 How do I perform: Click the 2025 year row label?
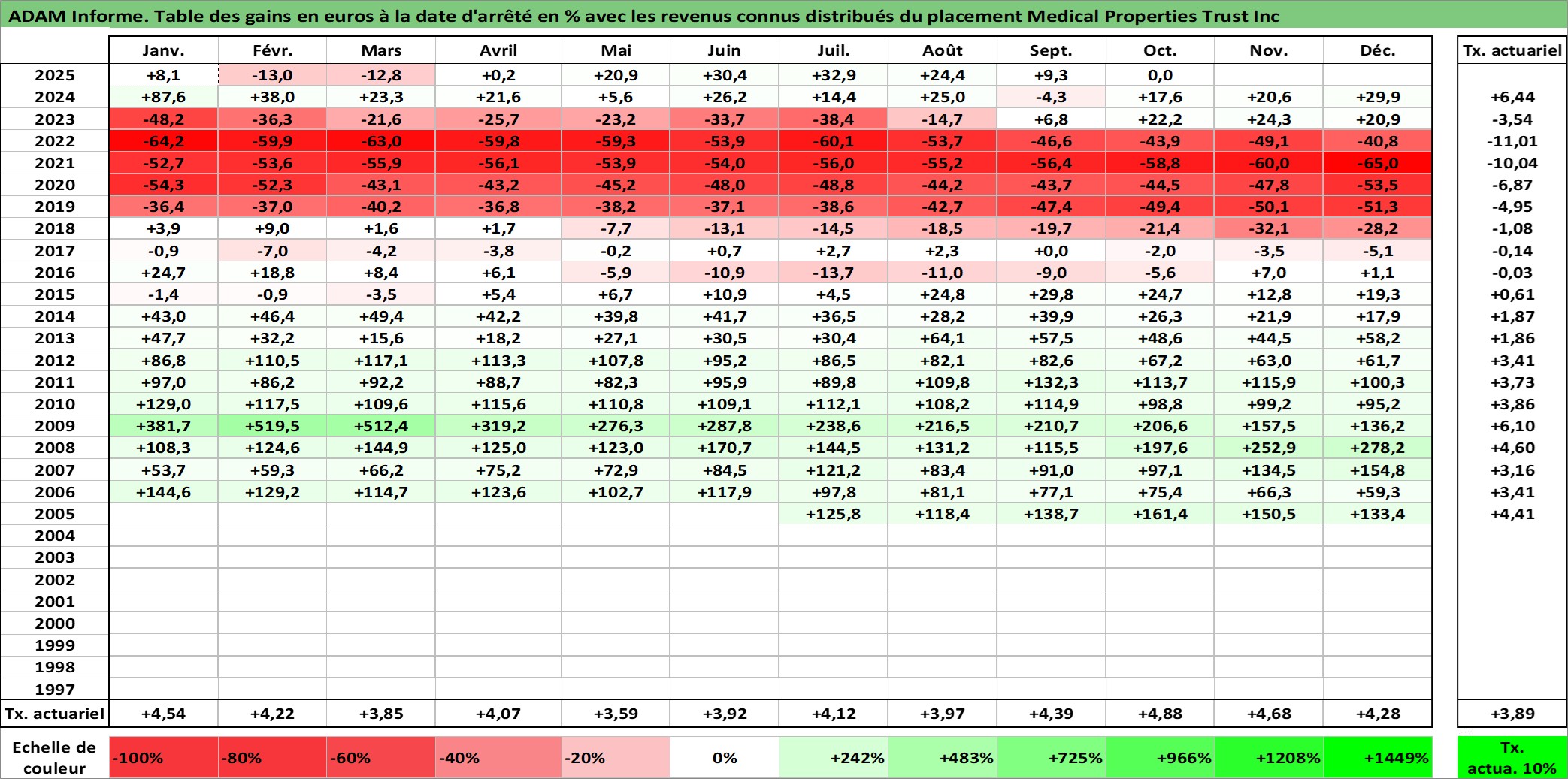tap(55, 75)
